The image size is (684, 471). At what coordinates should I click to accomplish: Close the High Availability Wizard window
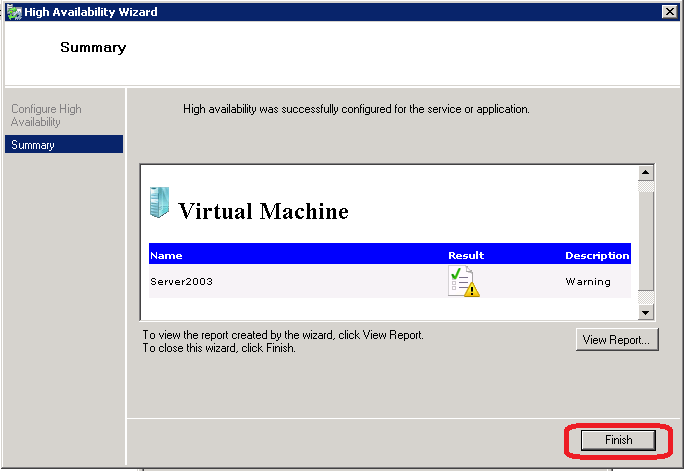(x=668, y=12)
